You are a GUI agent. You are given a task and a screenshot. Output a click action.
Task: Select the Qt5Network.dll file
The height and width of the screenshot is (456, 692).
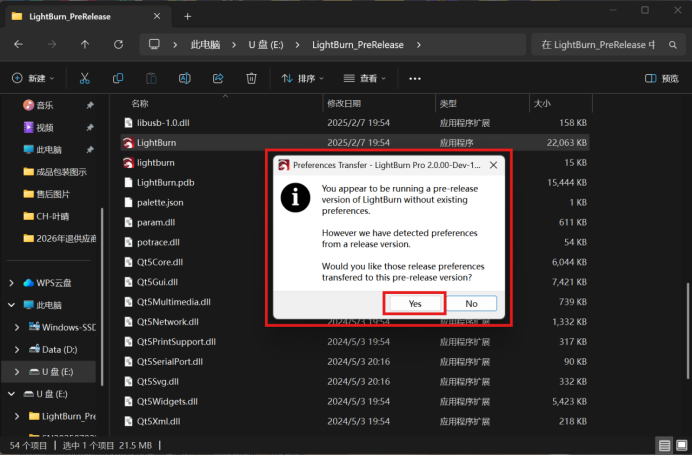pos(167,321)
